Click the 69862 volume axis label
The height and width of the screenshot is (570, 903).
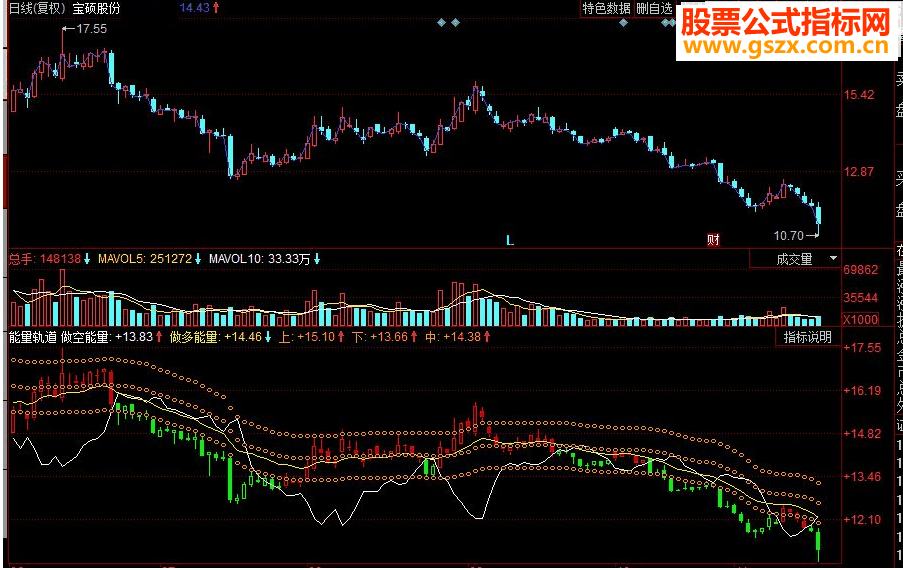861,270
